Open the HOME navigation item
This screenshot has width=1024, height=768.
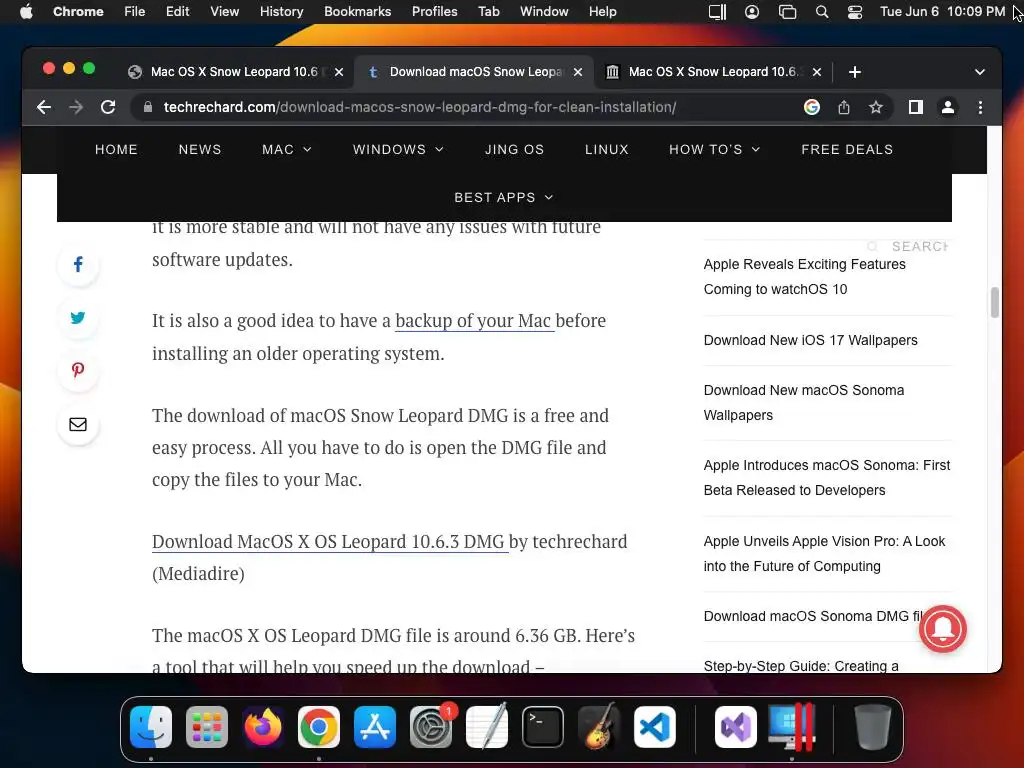click(x=116, y=150)
